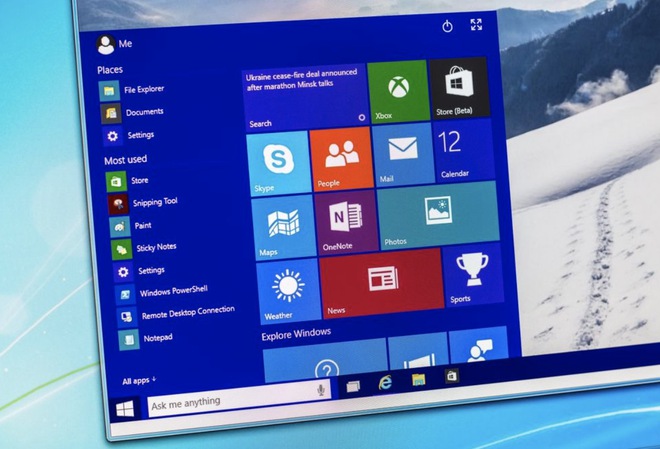660x449 pixels.
Task: Click the 'Most used' heading text
Action: coord(125,160)
